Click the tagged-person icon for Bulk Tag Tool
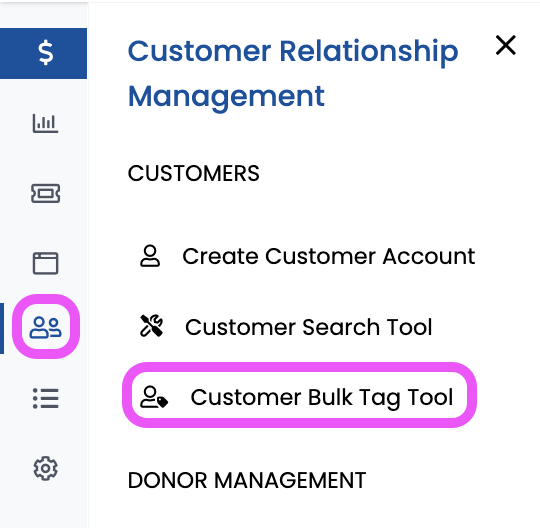This screenshot has width=540, height=528. click(x=154, y=397)
